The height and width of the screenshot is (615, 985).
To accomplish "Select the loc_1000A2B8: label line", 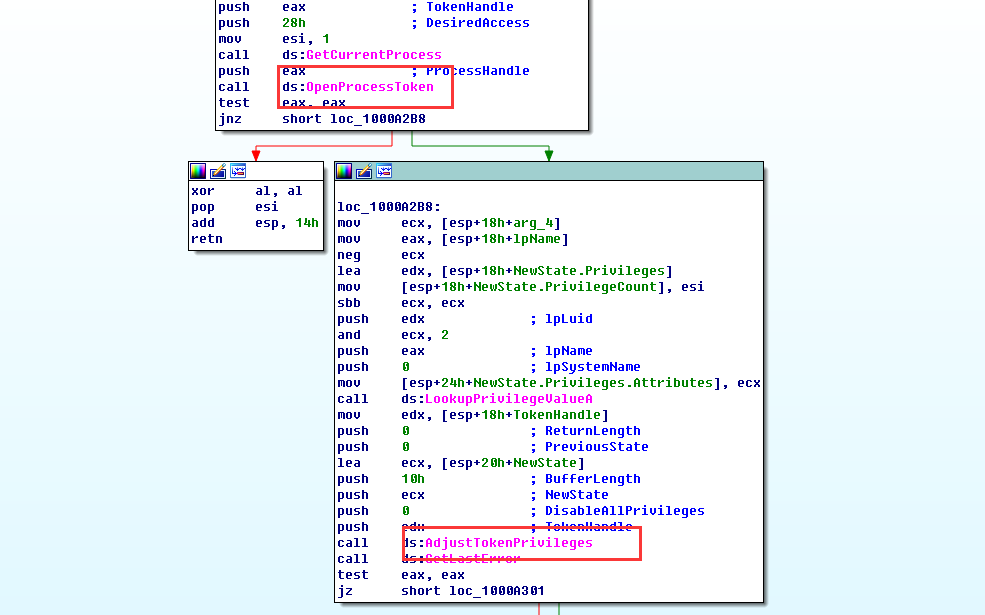I will [389, 207].
